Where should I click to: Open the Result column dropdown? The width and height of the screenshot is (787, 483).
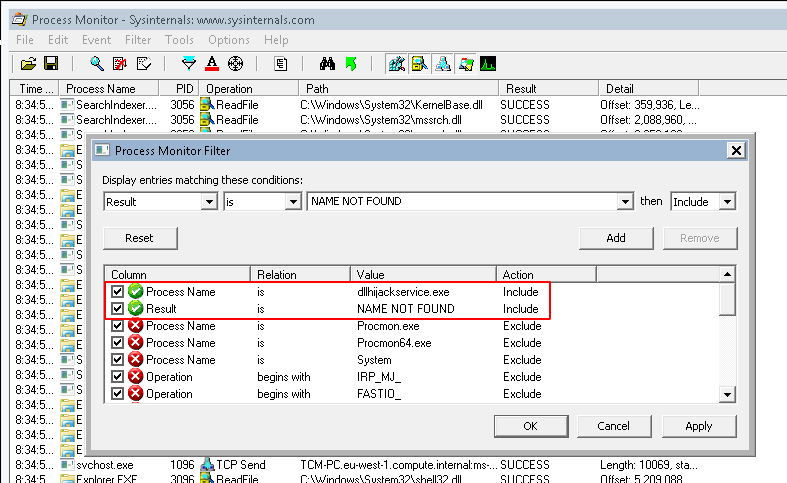(x=208, y=202)
